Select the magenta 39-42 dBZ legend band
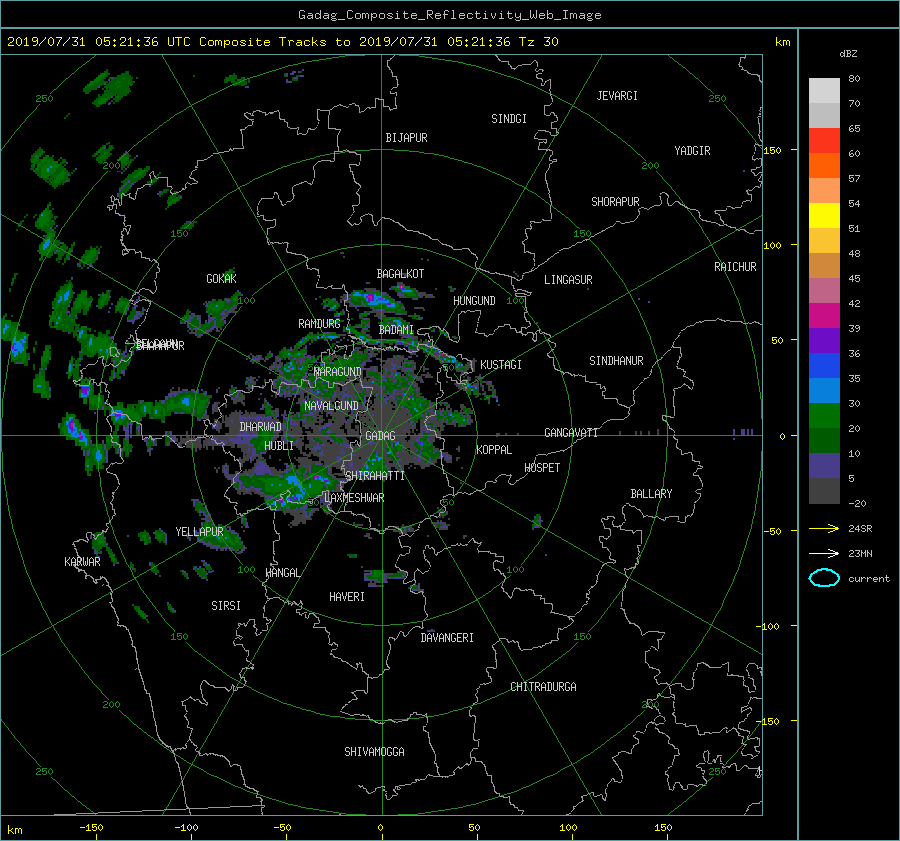This screenshot has height=841, width=900. click(824, 316)
